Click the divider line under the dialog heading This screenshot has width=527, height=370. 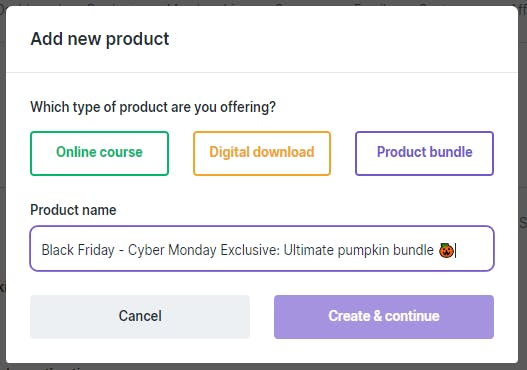coord(262,72)
